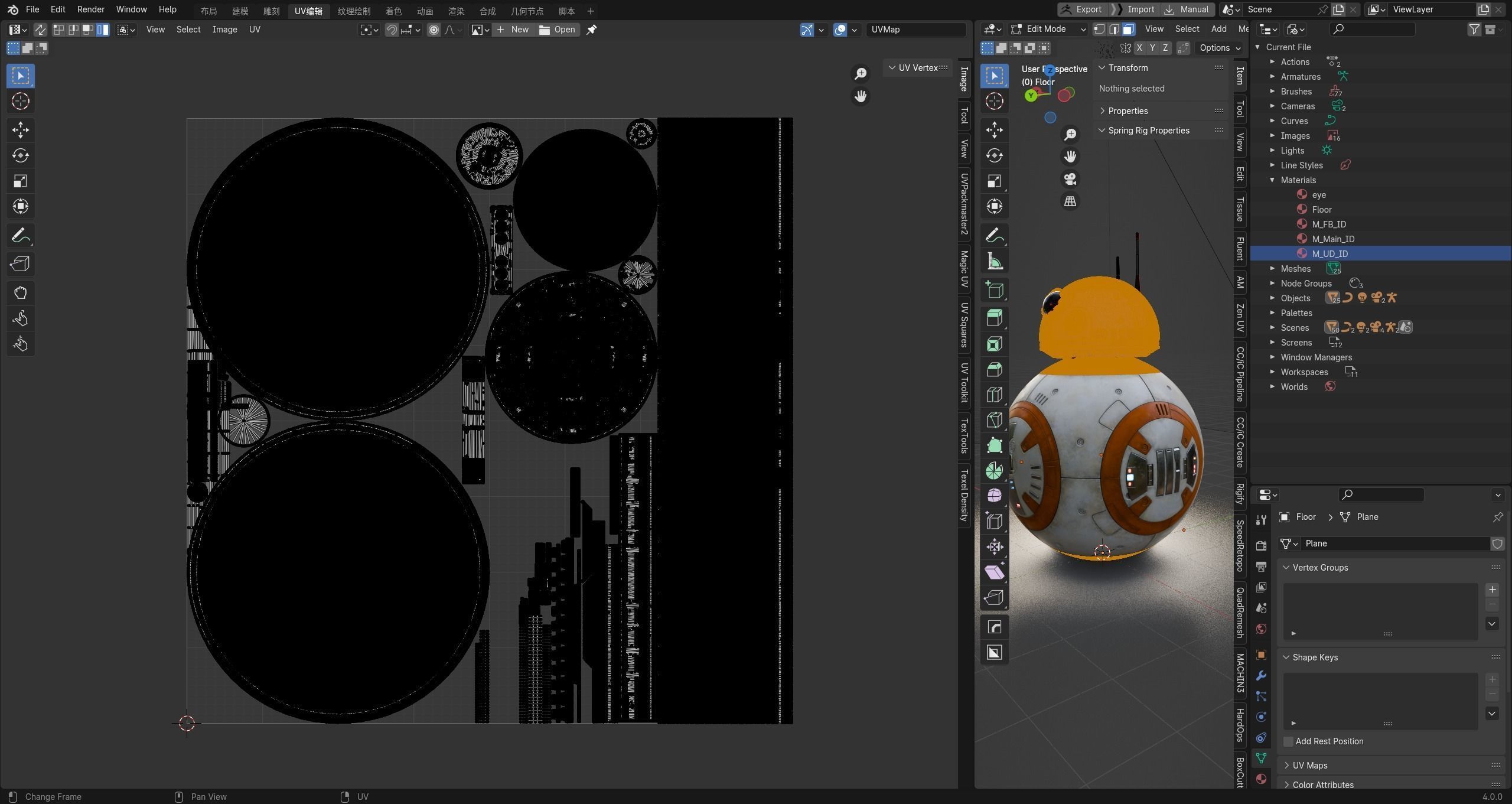Open the Options dropdown in 3D viewport
This screenshot has width=1512, height=804.
coord(1220,48)
